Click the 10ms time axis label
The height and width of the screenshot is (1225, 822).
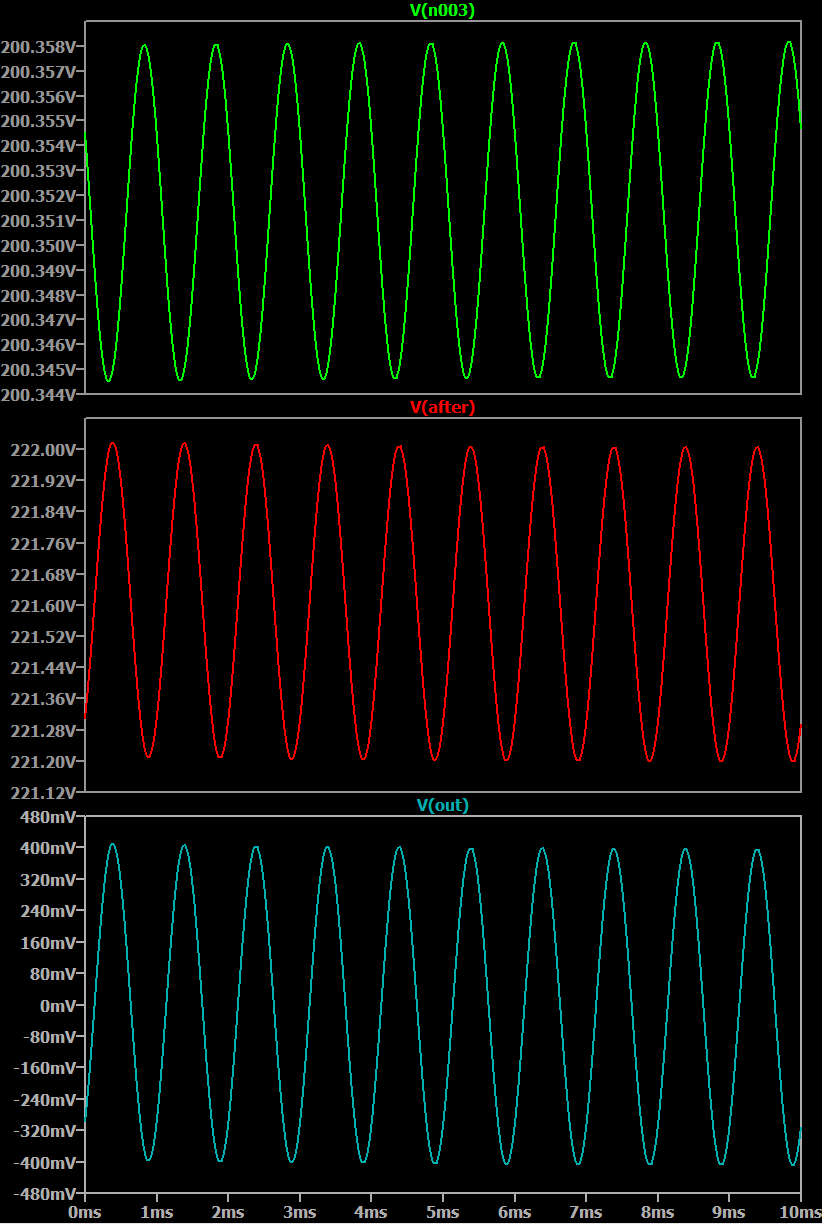click(x=800, y=1212)
